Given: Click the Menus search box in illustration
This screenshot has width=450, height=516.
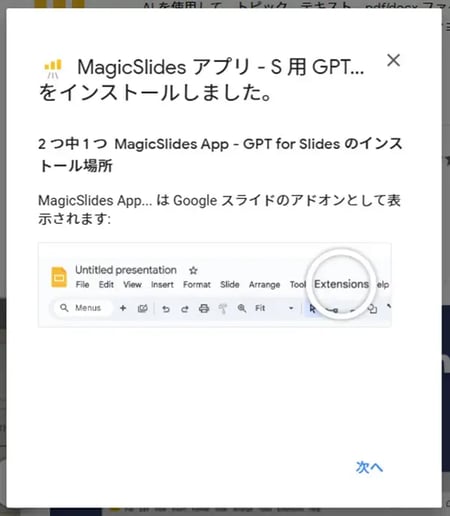Looking at the screenshot, I should click(x=82, y=308).
